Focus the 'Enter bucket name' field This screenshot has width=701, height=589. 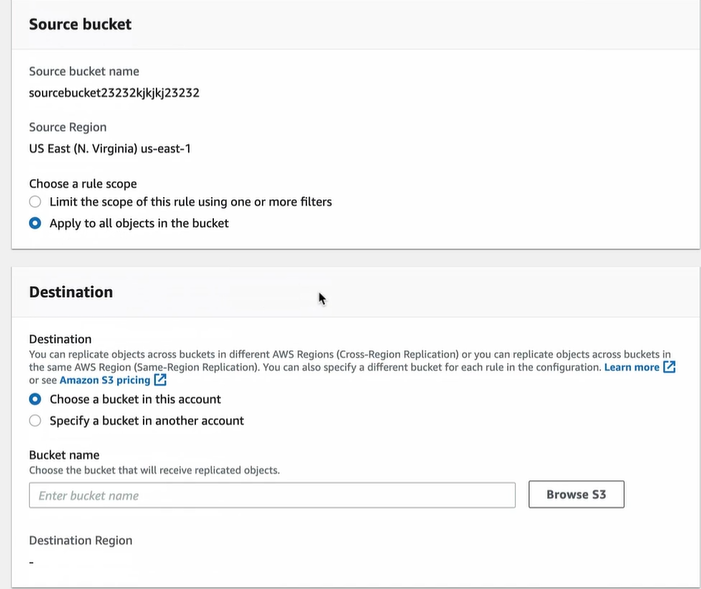(x=272, y=495)
